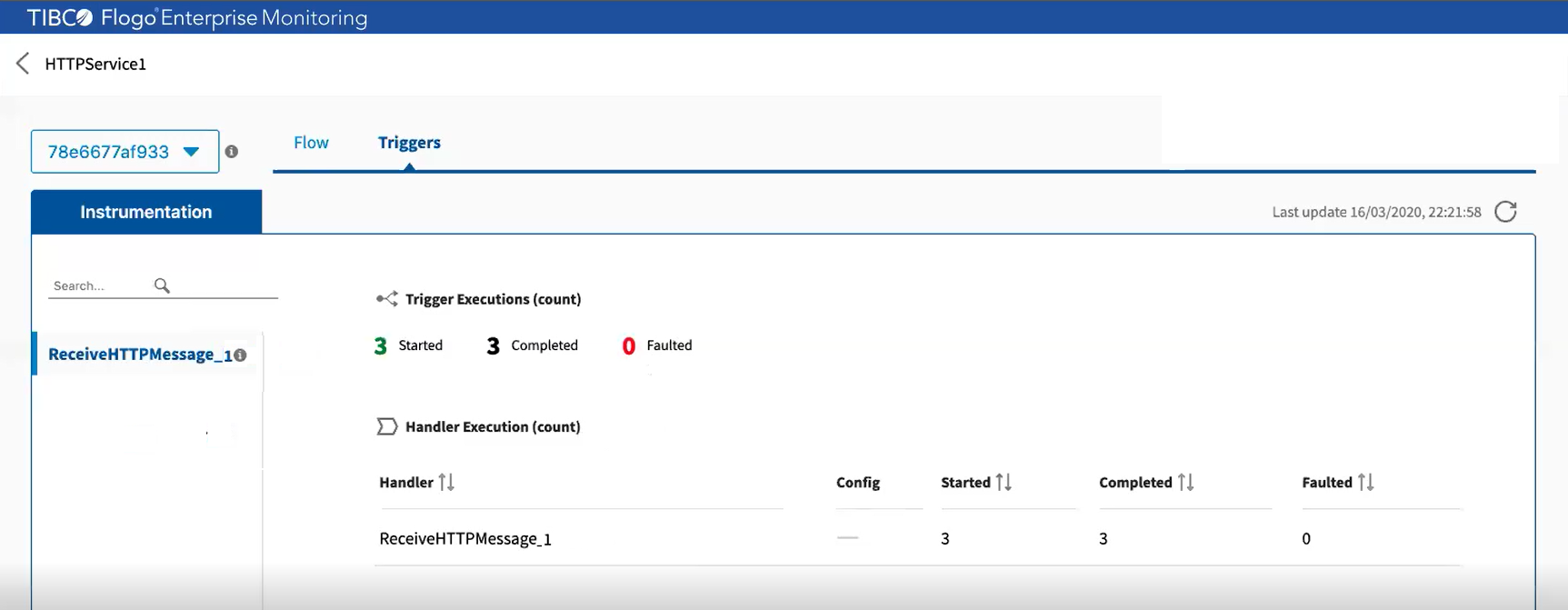
Task: Sort table by Faulted column
Action: [x=1365, y=482]
